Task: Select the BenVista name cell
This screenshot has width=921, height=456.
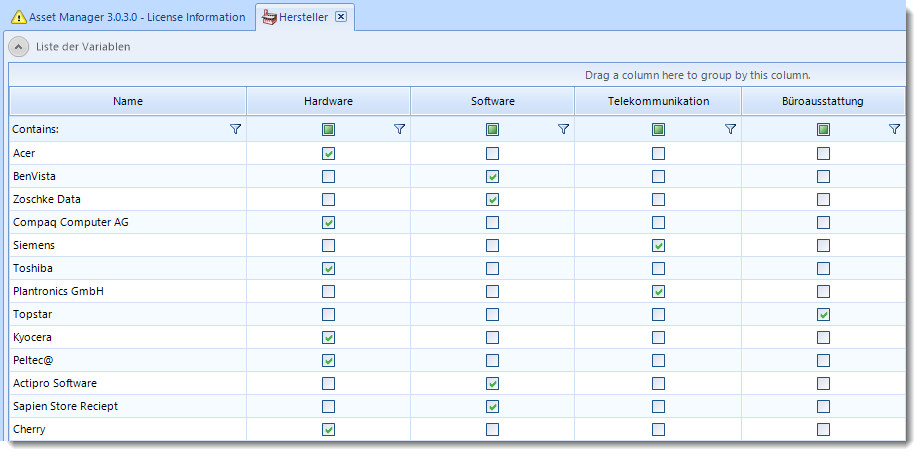Action: (x=127, y=176)
